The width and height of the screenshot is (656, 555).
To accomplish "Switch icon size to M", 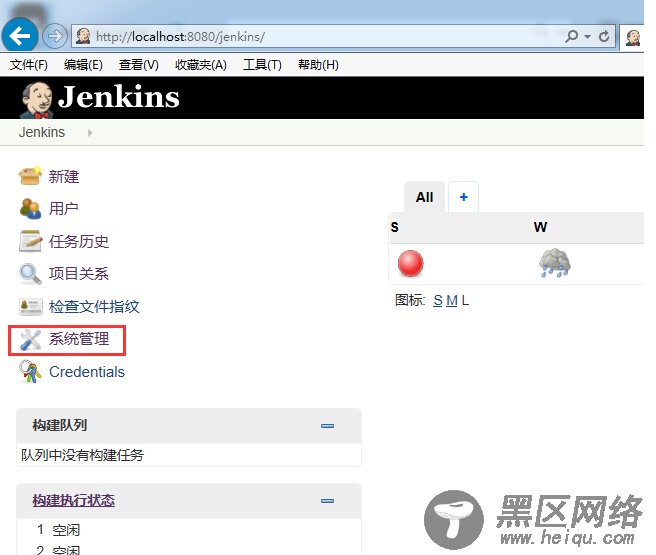I will point(452,300).
